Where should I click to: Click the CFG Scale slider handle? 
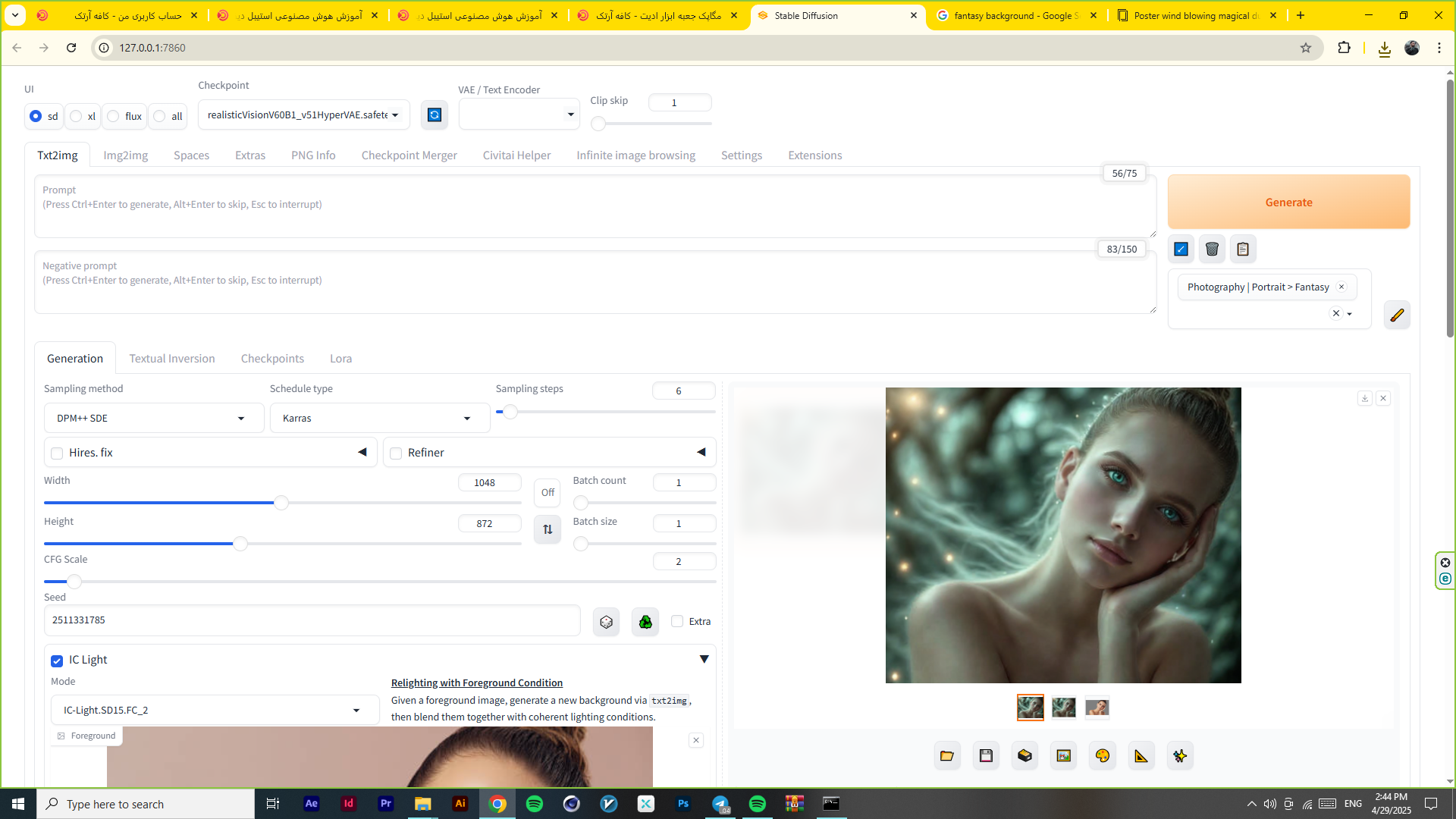point(74,582)
